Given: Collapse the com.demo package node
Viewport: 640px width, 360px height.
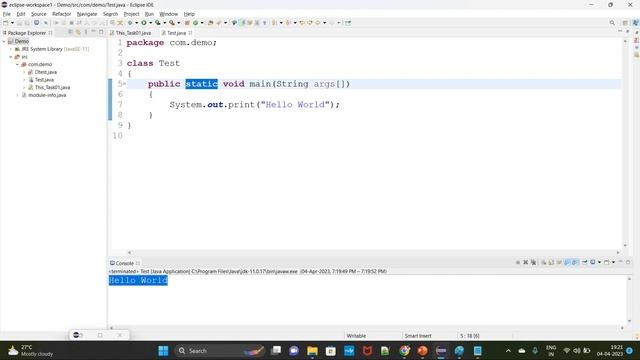Looking at the screenshot, I should click(18, 64).
